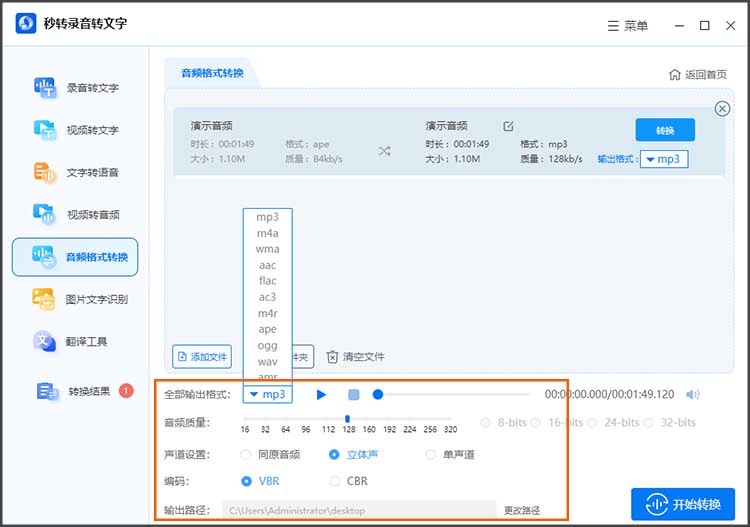The width and height of the screenshot is (750, 527).
Task: Choose the 单声道 channel option
Action: tap(431, 454)
